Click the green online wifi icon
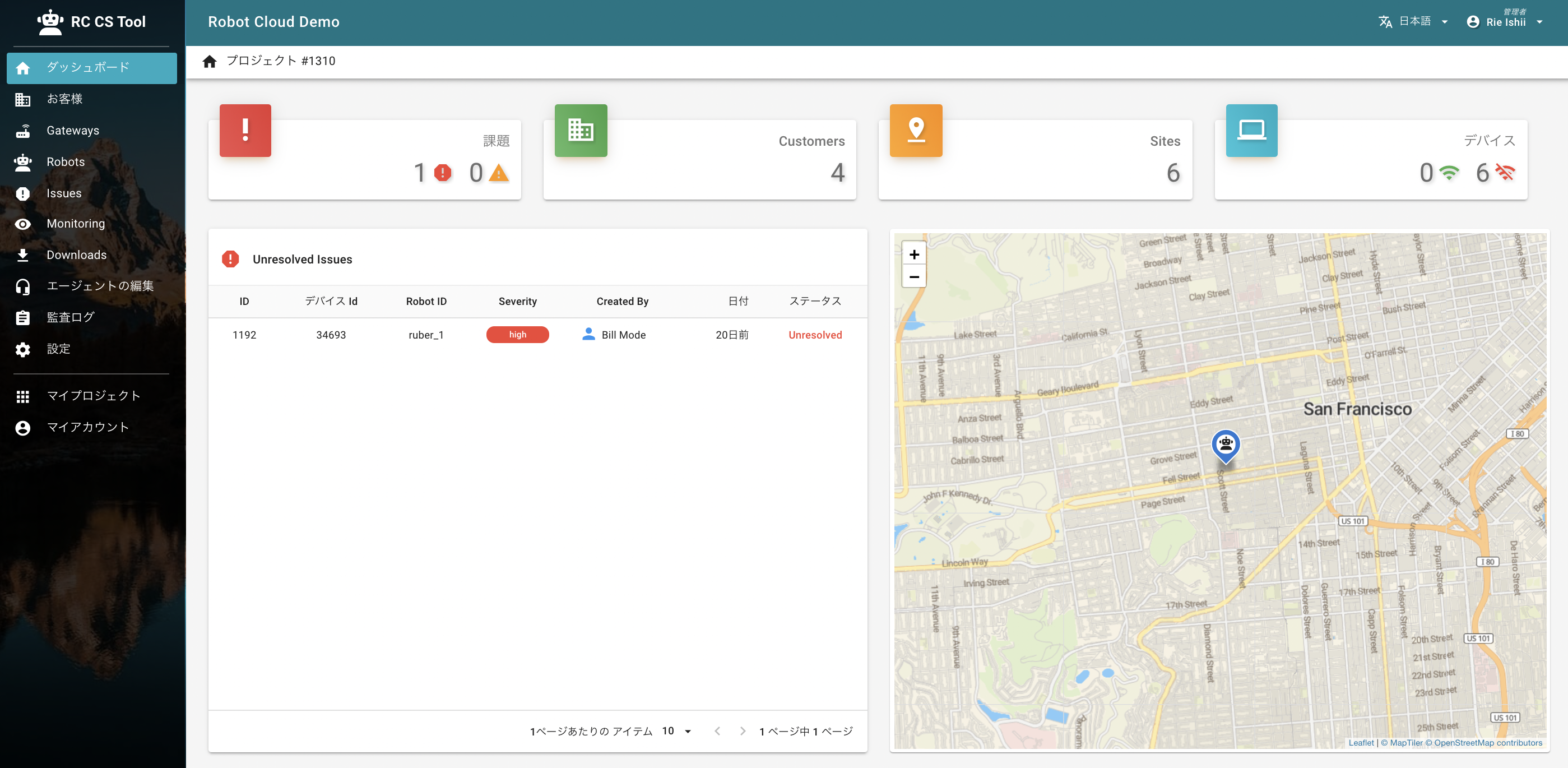 click(1449, 173)
